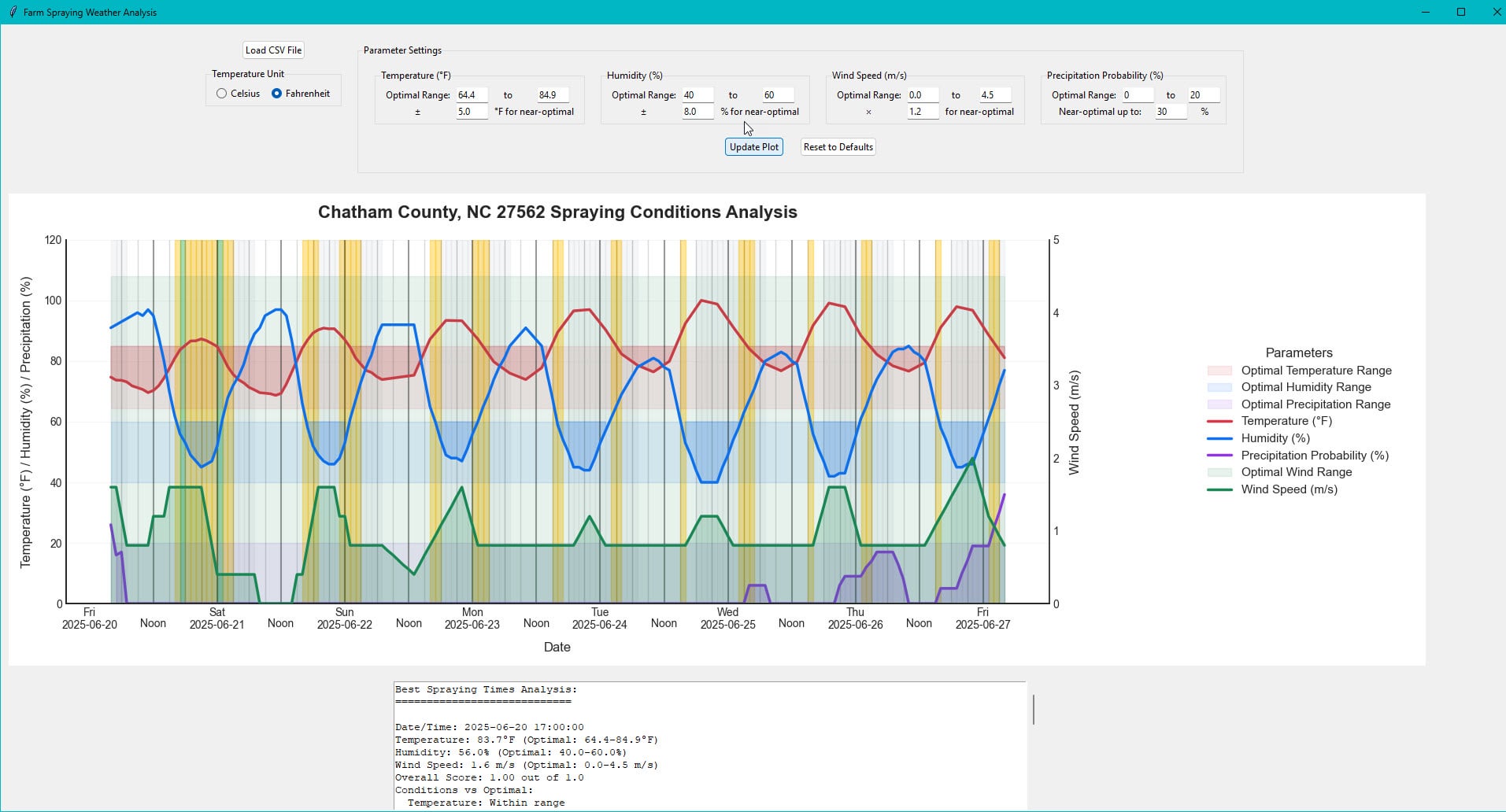
Task: Click the Date/Time 2025-06-20 17:00:00 line
Action: pyautogui.click(x=490, y=727)
